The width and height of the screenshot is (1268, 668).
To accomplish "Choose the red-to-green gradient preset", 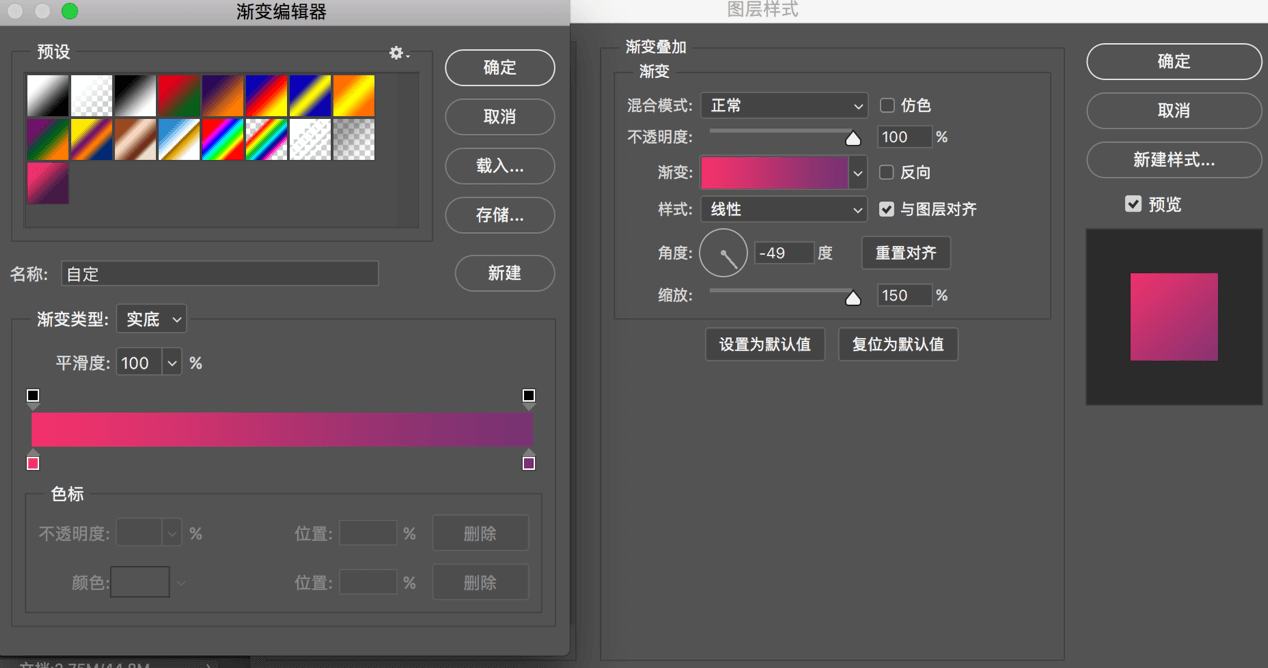I will click(x=179, y=96).
